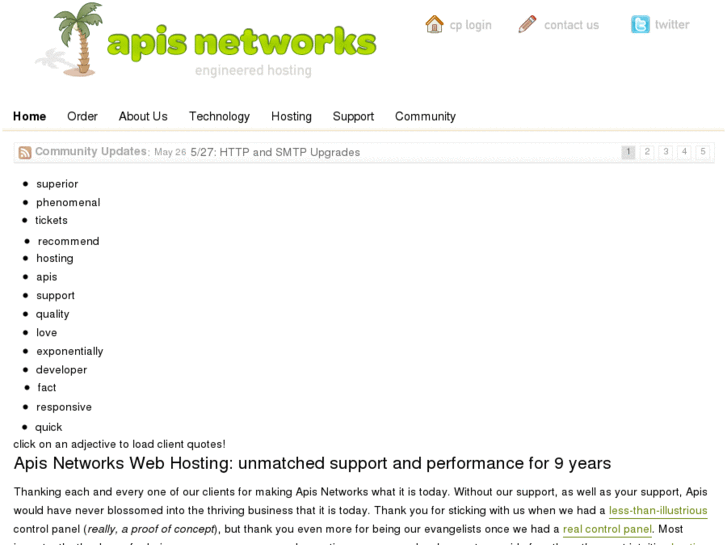Click the word 'developer' in list
727x545 pixels.
pos(61,370)
